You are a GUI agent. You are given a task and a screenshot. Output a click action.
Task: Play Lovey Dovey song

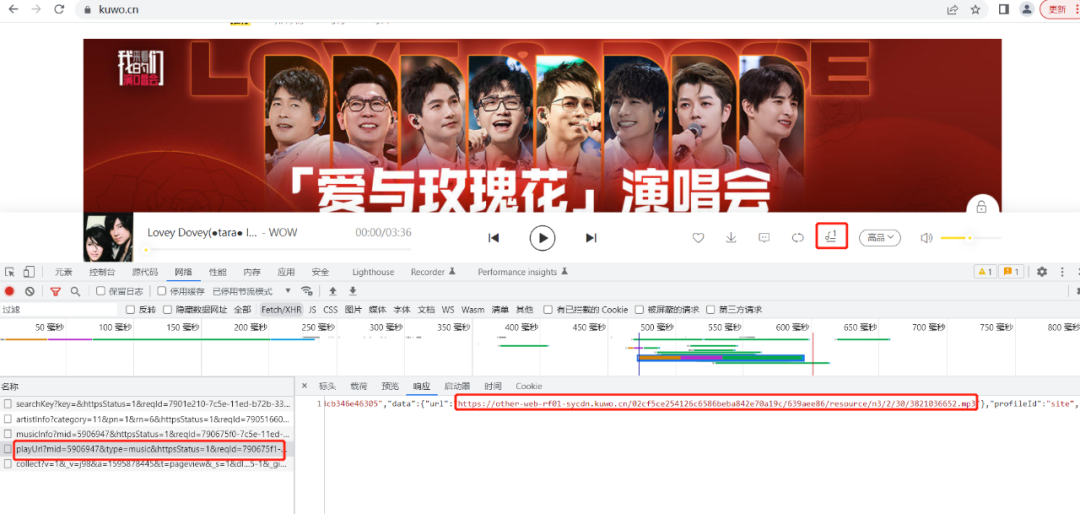tap(543, 238)
